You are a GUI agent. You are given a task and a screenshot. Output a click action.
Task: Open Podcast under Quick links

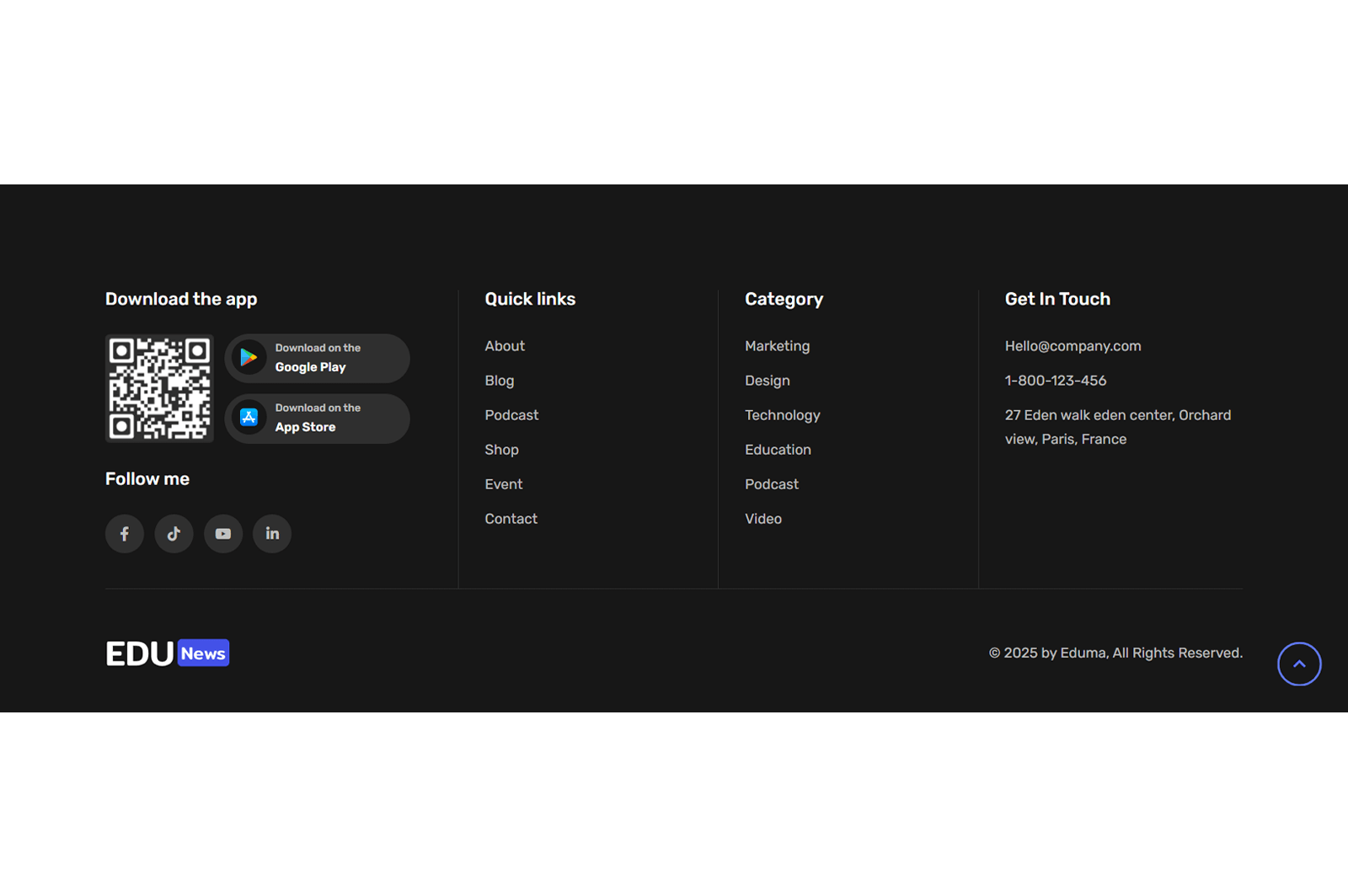click(x=511, y=415)
